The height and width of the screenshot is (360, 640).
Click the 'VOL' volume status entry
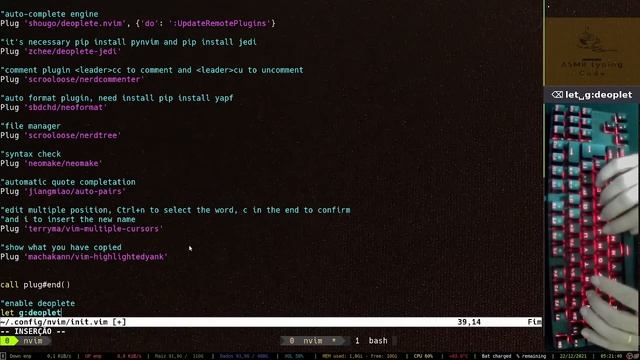(x=294, y=356)
